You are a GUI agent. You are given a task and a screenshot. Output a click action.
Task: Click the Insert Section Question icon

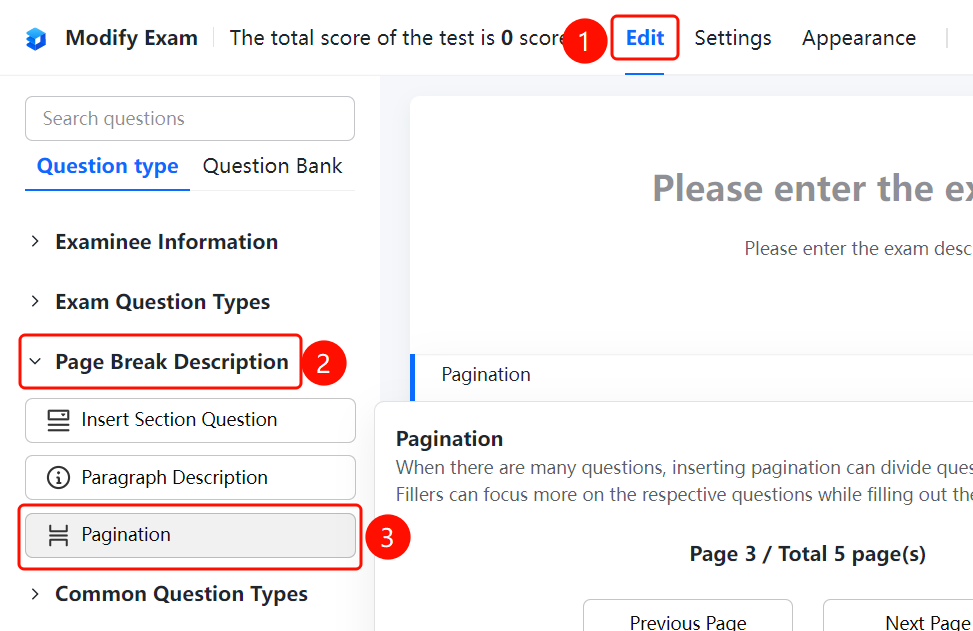tap(58, 420)
